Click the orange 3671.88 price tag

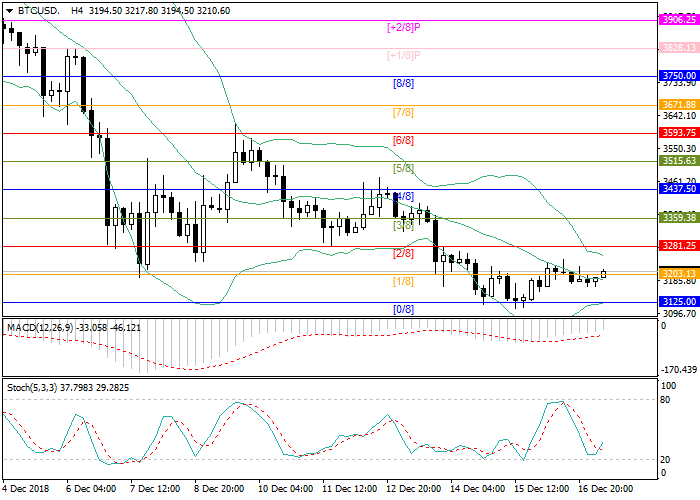[679, 104]
